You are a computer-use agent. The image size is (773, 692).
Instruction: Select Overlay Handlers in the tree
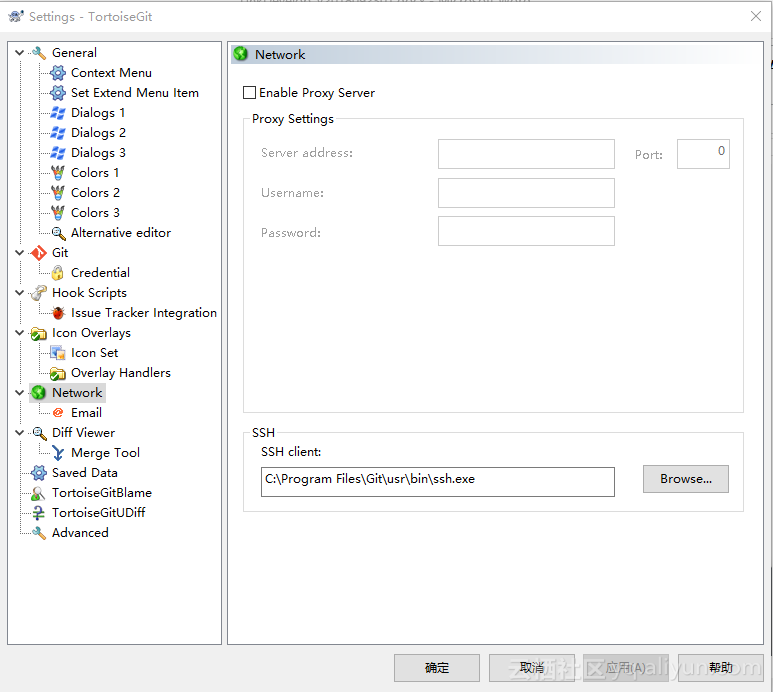pos(121,373)
